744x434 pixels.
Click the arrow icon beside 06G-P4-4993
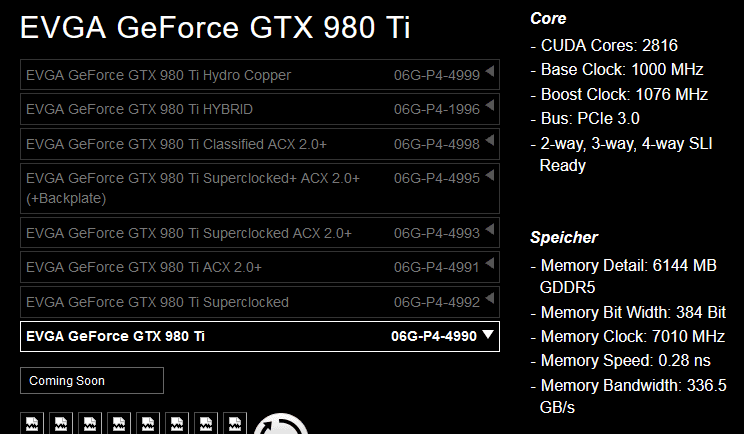click(x=489, y=232)
